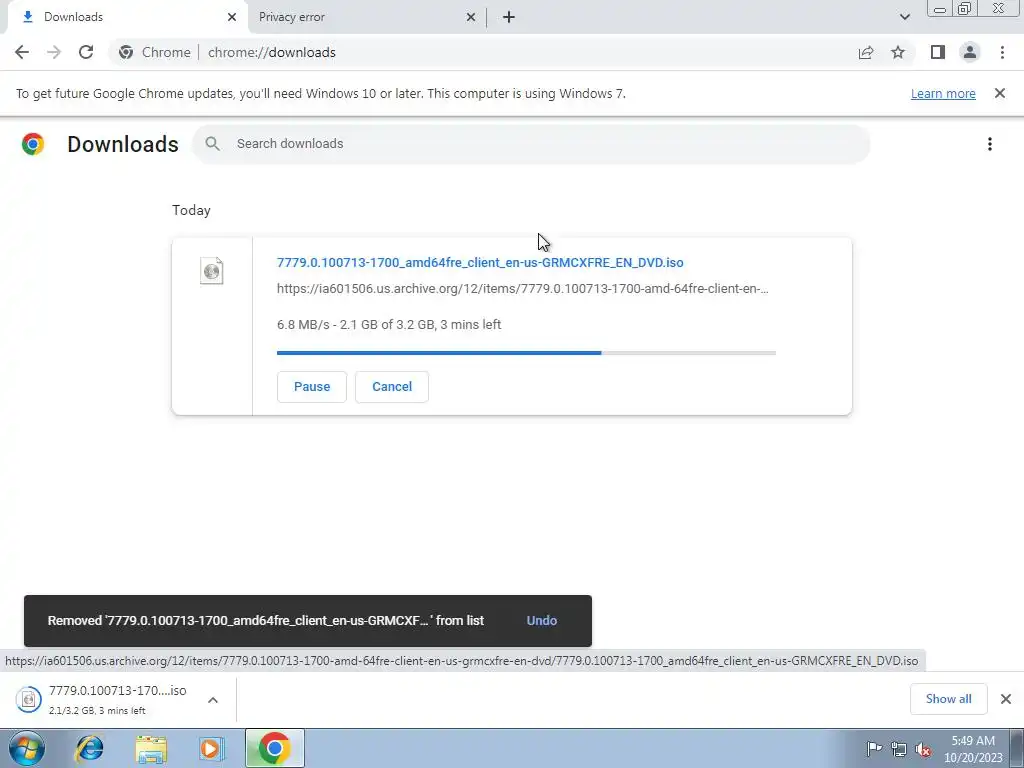1024x768 pixels.
Task: Click Show all downloads button
Action: 948,699
